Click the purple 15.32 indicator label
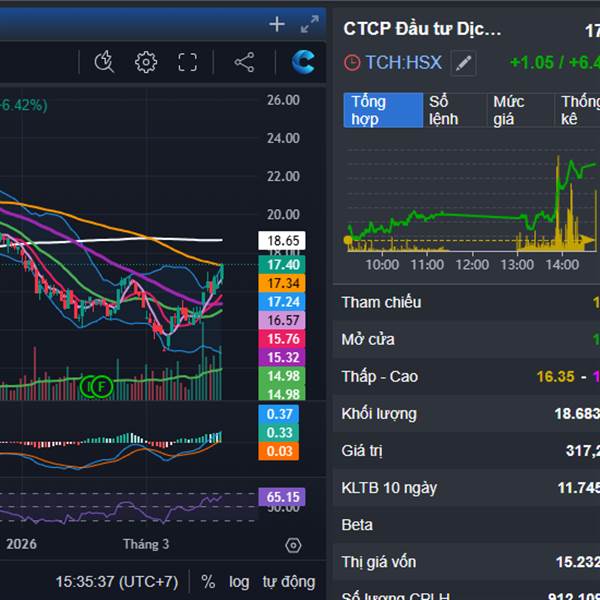 282,357
